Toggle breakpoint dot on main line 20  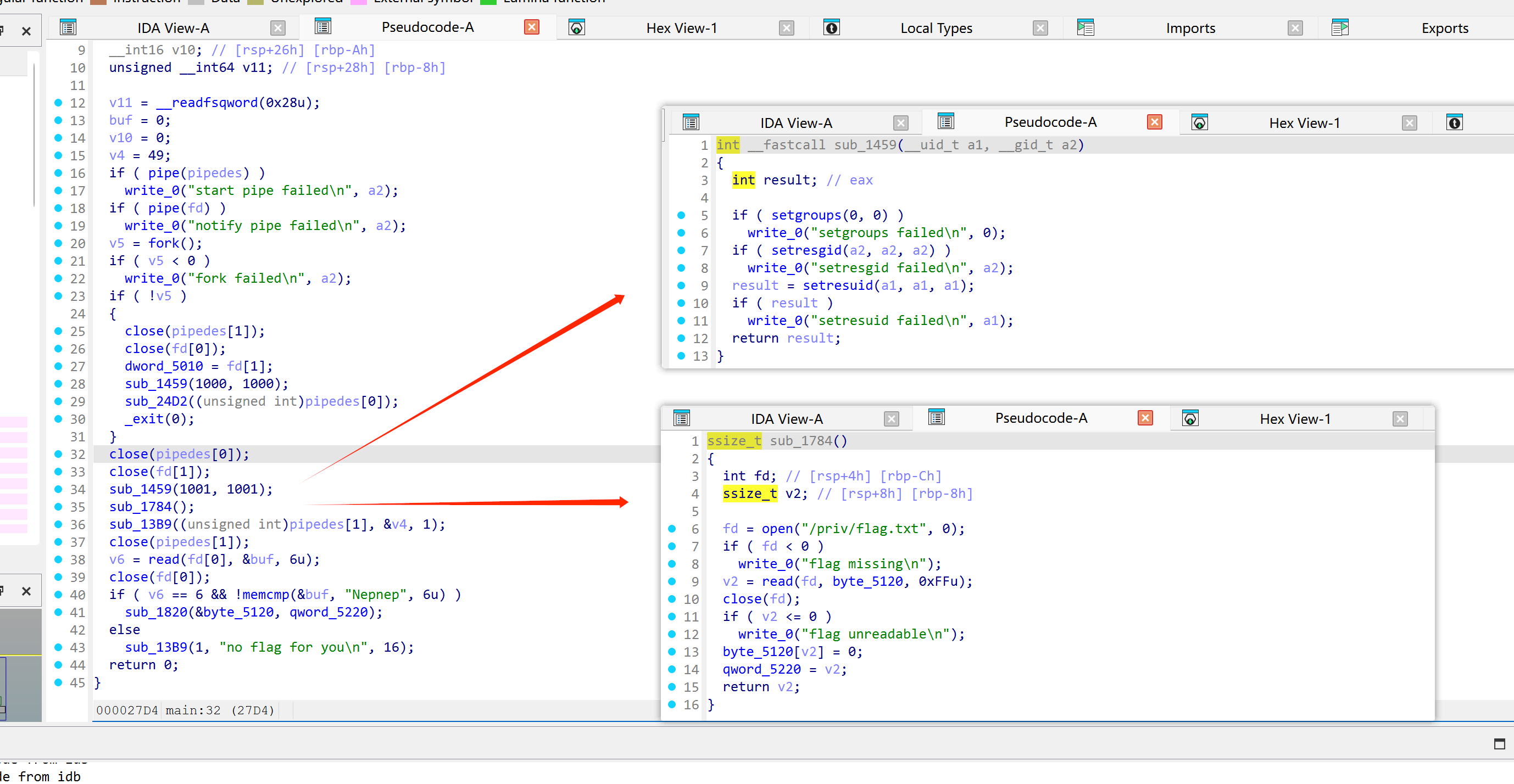click(x=58, y=243)
